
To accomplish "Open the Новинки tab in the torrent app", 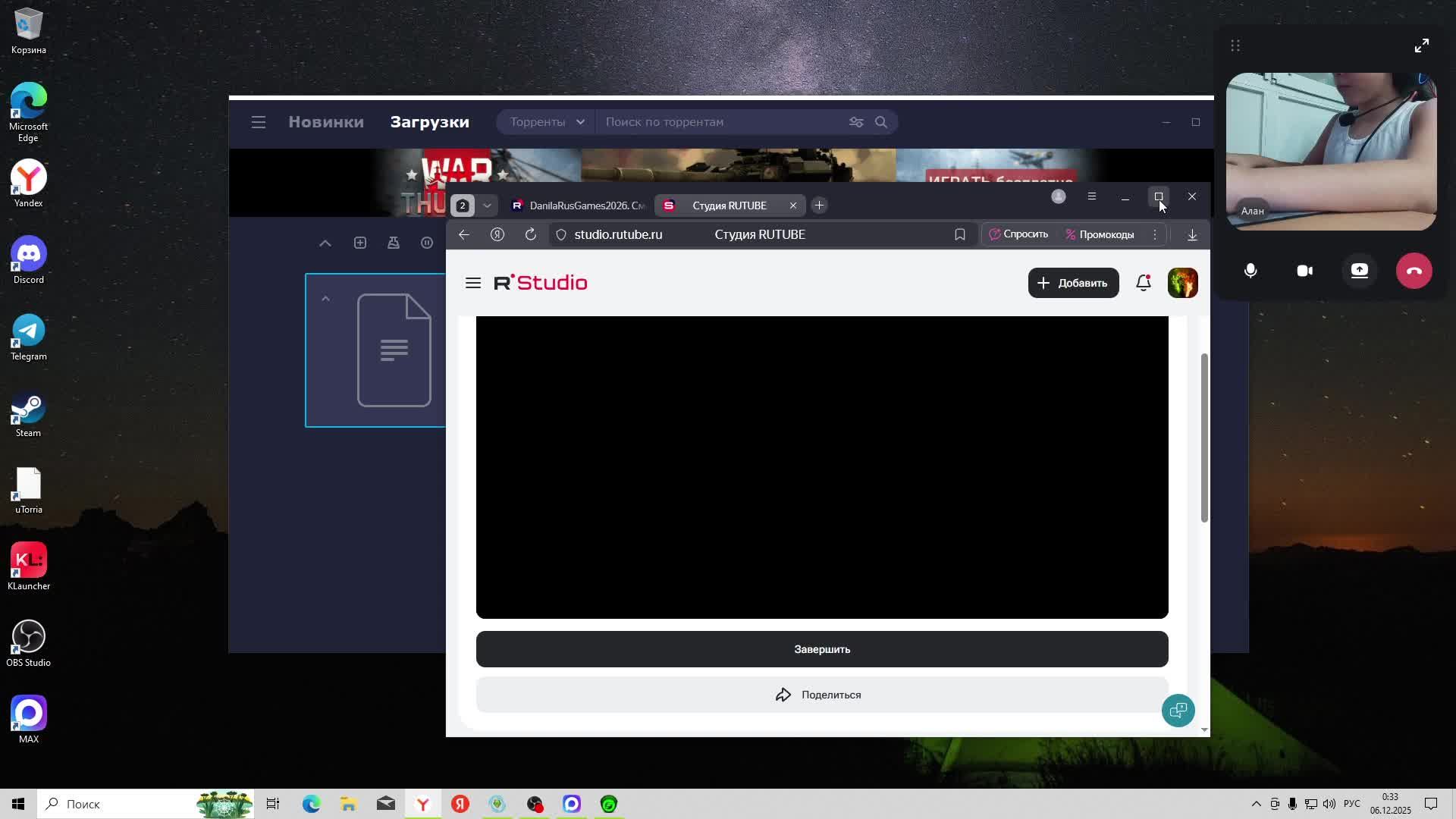I will click(326, 122).
